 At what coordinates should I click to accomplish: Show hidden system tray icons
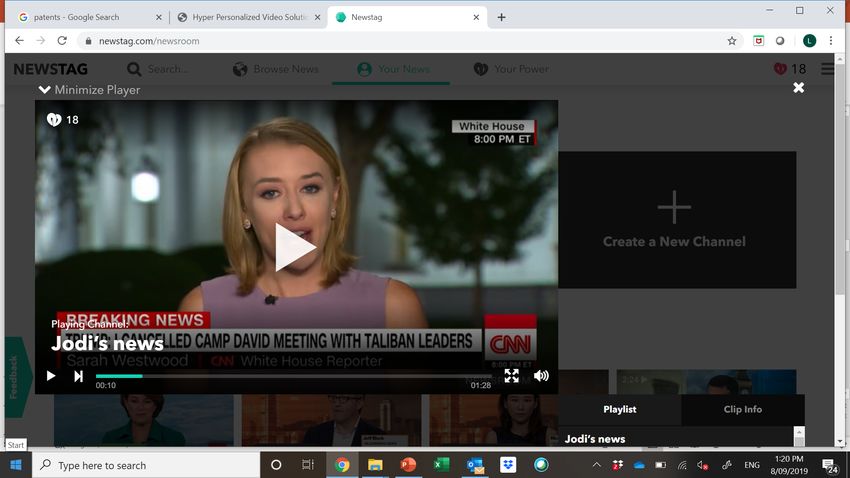click(x=596, y=465)
